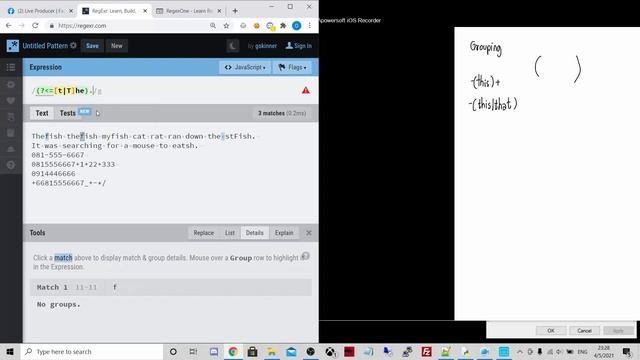
Task: Open Cortana circle icon on taskbar
Action: coord(173,351)
